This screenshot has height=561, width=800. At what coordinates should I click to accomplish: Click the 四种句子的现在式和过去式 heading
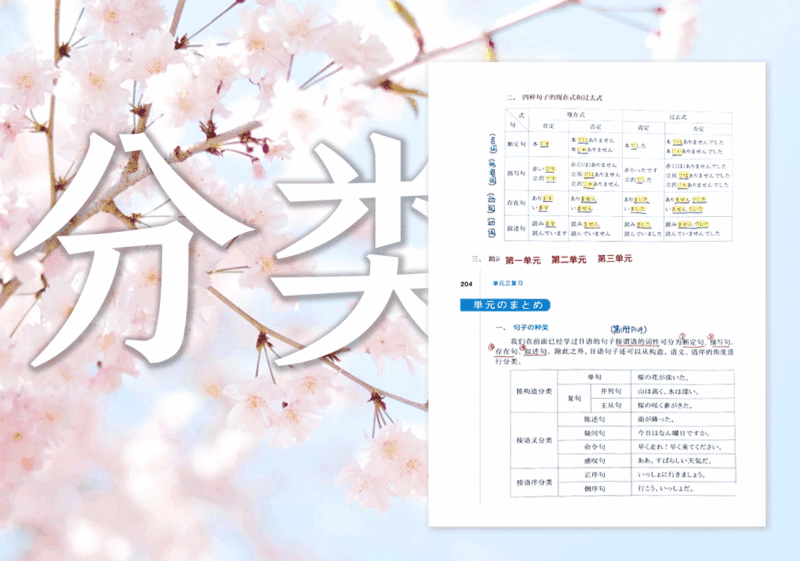[562, 97]
